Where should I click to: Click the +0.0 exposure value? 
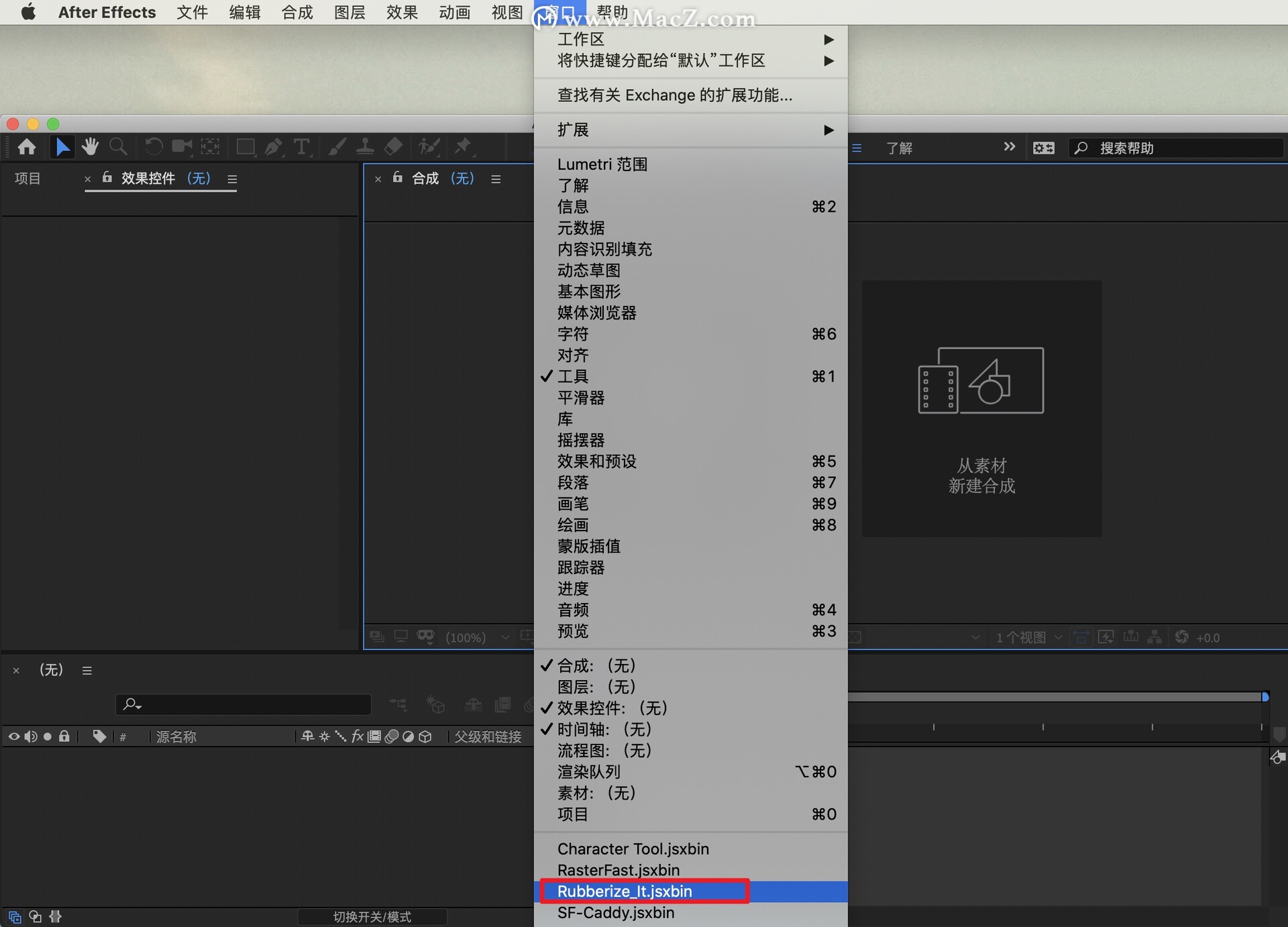point(1208,637)
